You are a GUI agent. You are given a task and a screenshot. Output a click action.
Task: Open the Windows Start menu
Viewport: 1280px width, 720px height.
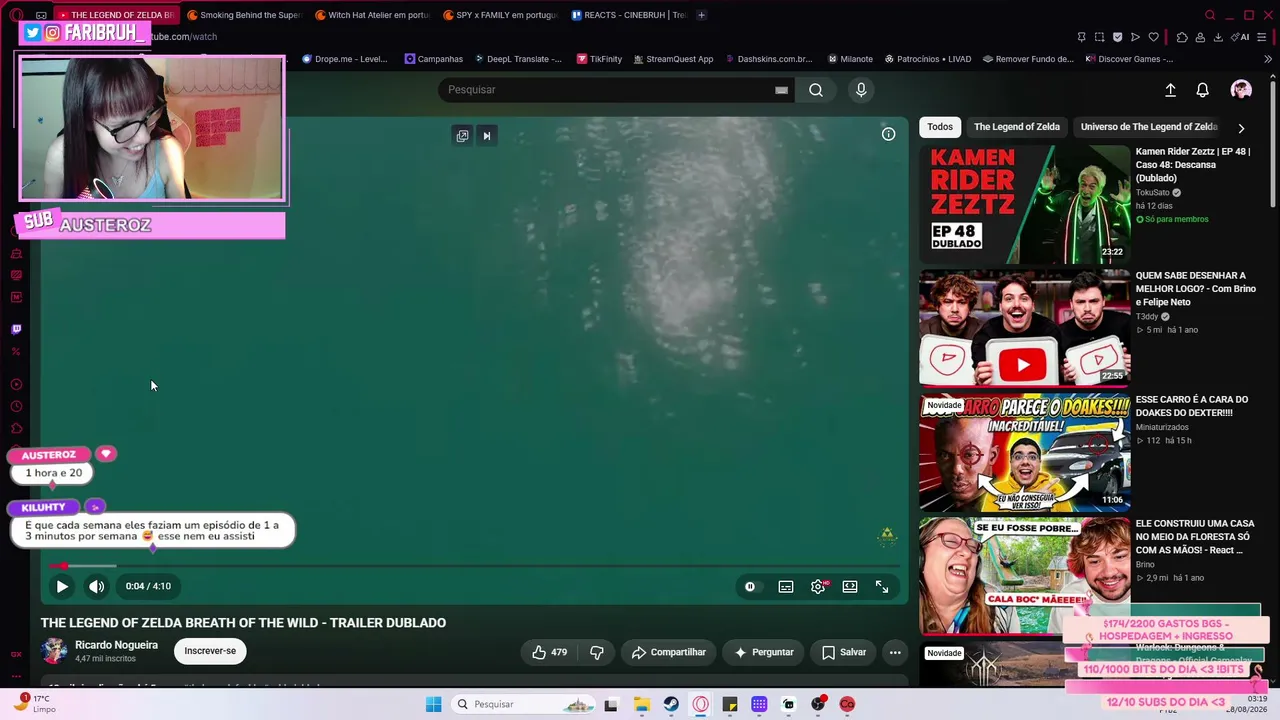433,704
